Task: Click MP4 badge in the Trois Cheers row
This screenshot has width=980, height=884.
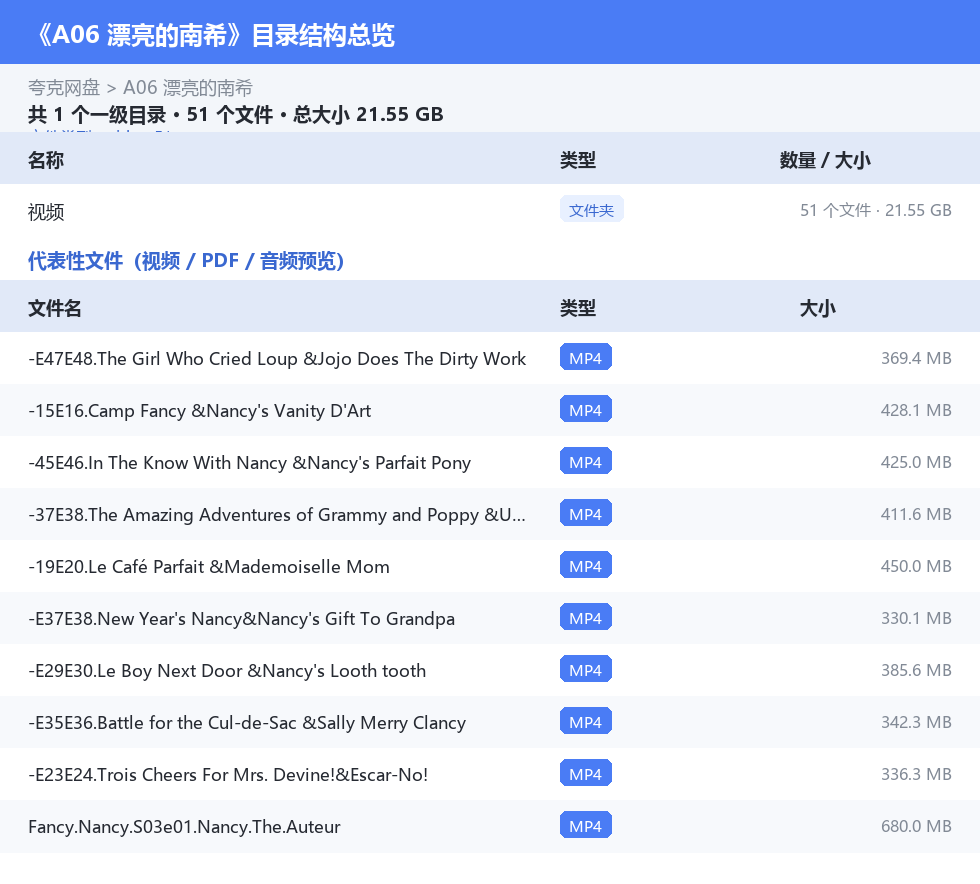Action: 586,773
